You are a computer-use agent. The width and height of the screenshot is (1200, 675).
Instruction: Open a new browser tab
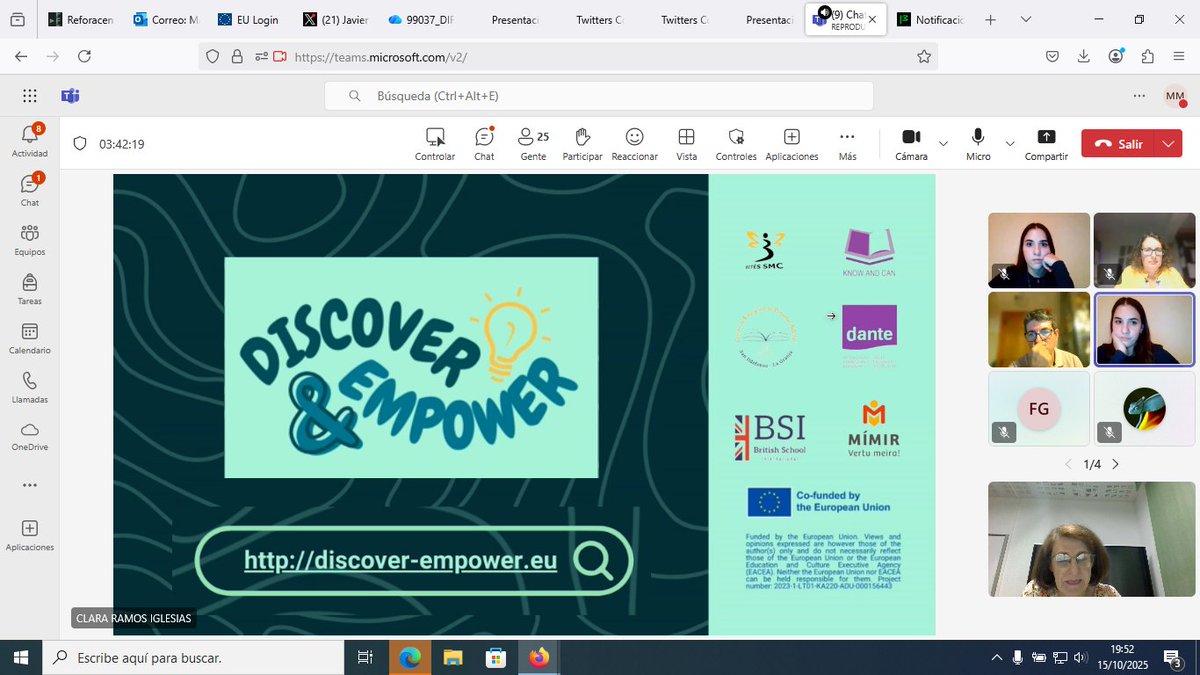pyautogui.click(x=990, y=19)
